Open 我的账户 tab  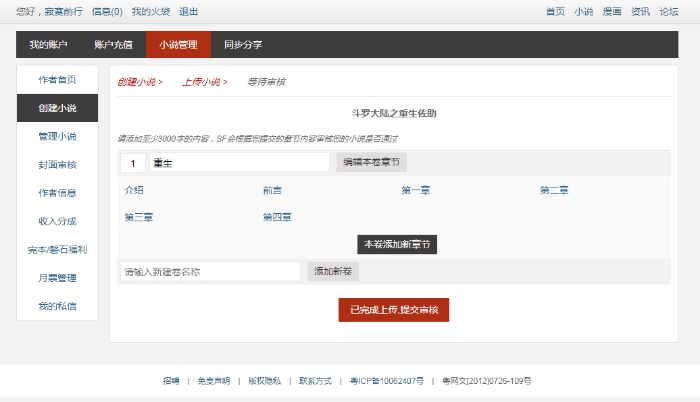pos(48,45)
